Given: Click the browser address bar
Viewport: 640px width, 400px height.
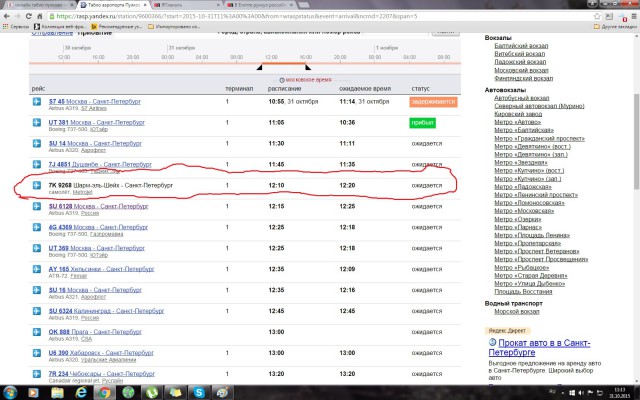Looking at the screenshot, I should pos(300,17).
